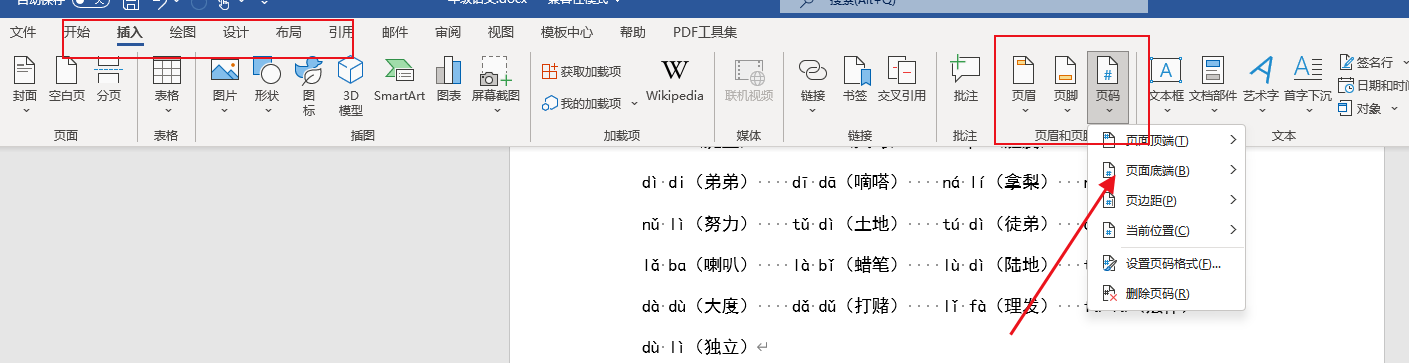
Task: Insert WordArt (艺术字)
Action: [x=1261, y=84]
